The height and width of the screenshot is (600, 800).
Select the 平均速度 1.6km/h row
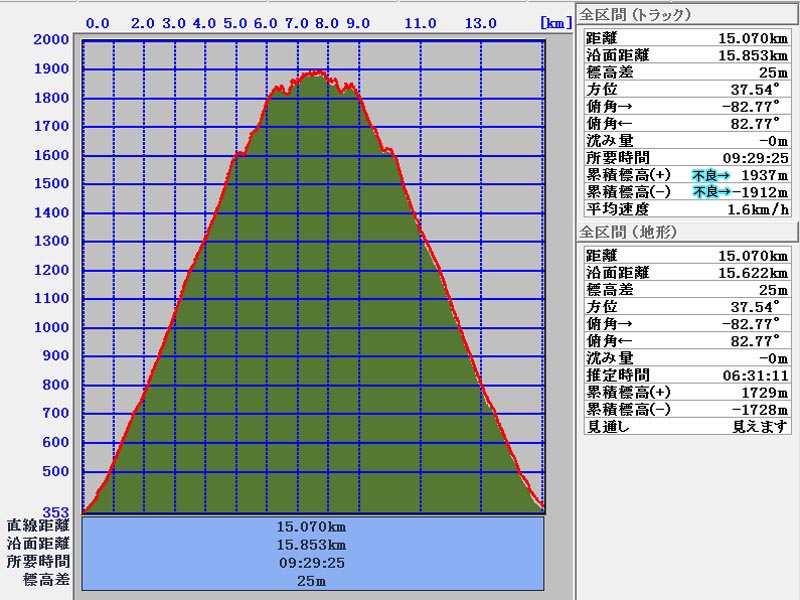point(687,209)
